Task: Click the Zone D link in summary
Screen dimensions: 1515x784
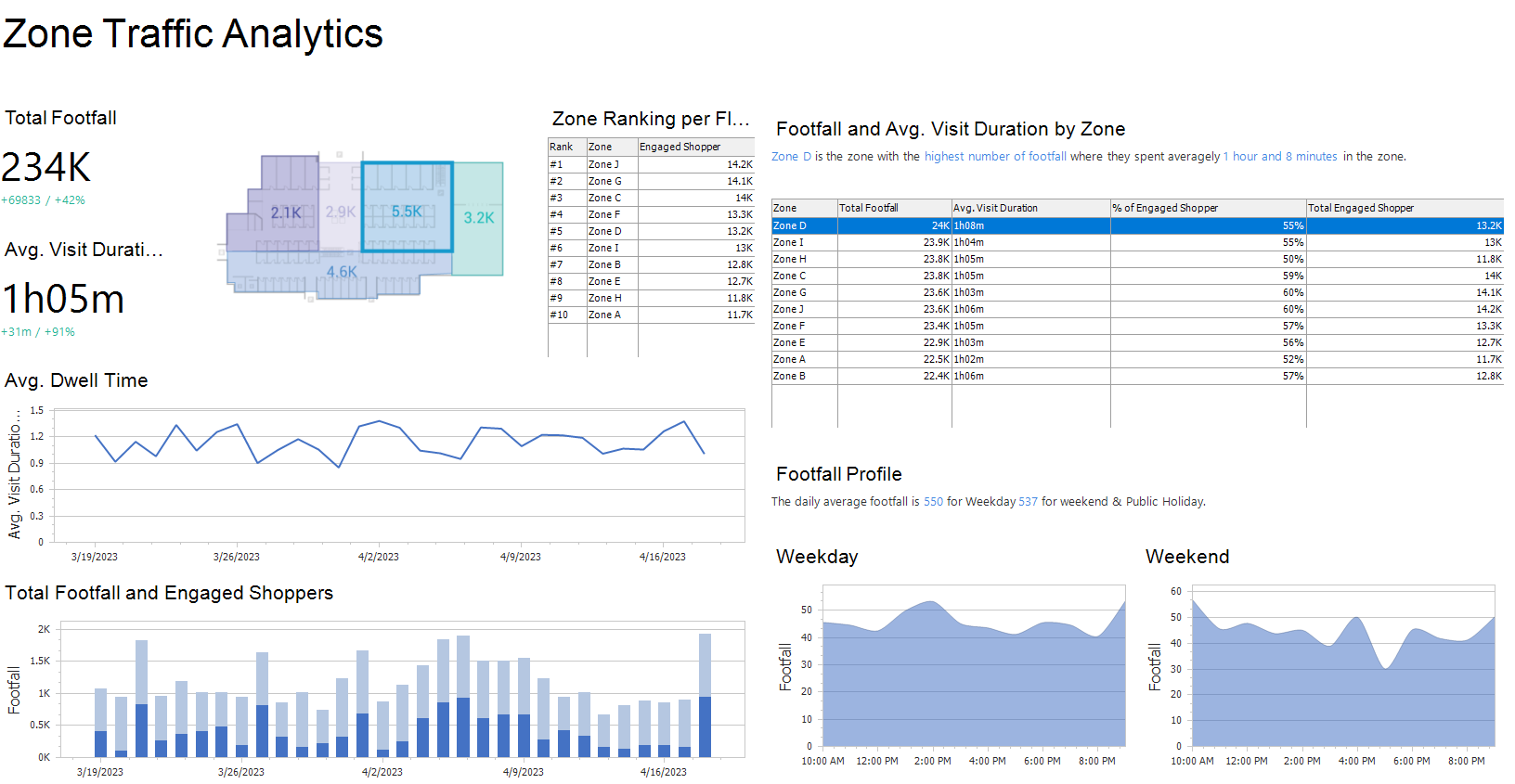Action: tap(791, 157)
